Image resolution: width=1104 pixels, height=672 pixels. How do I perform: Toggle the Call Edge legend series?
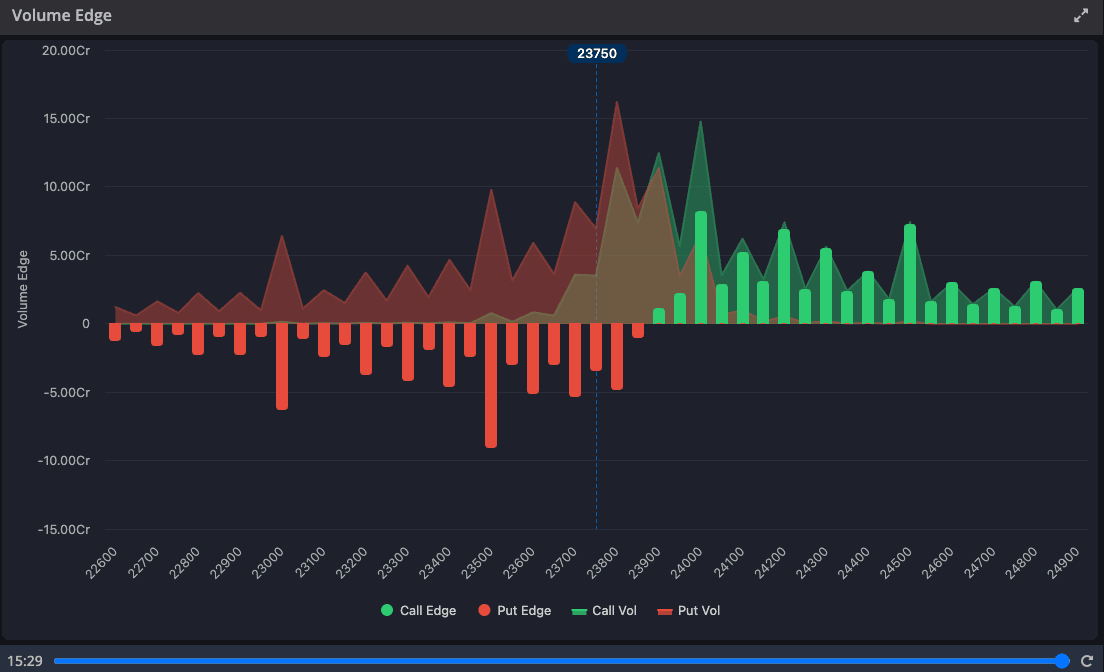(418, 610)
